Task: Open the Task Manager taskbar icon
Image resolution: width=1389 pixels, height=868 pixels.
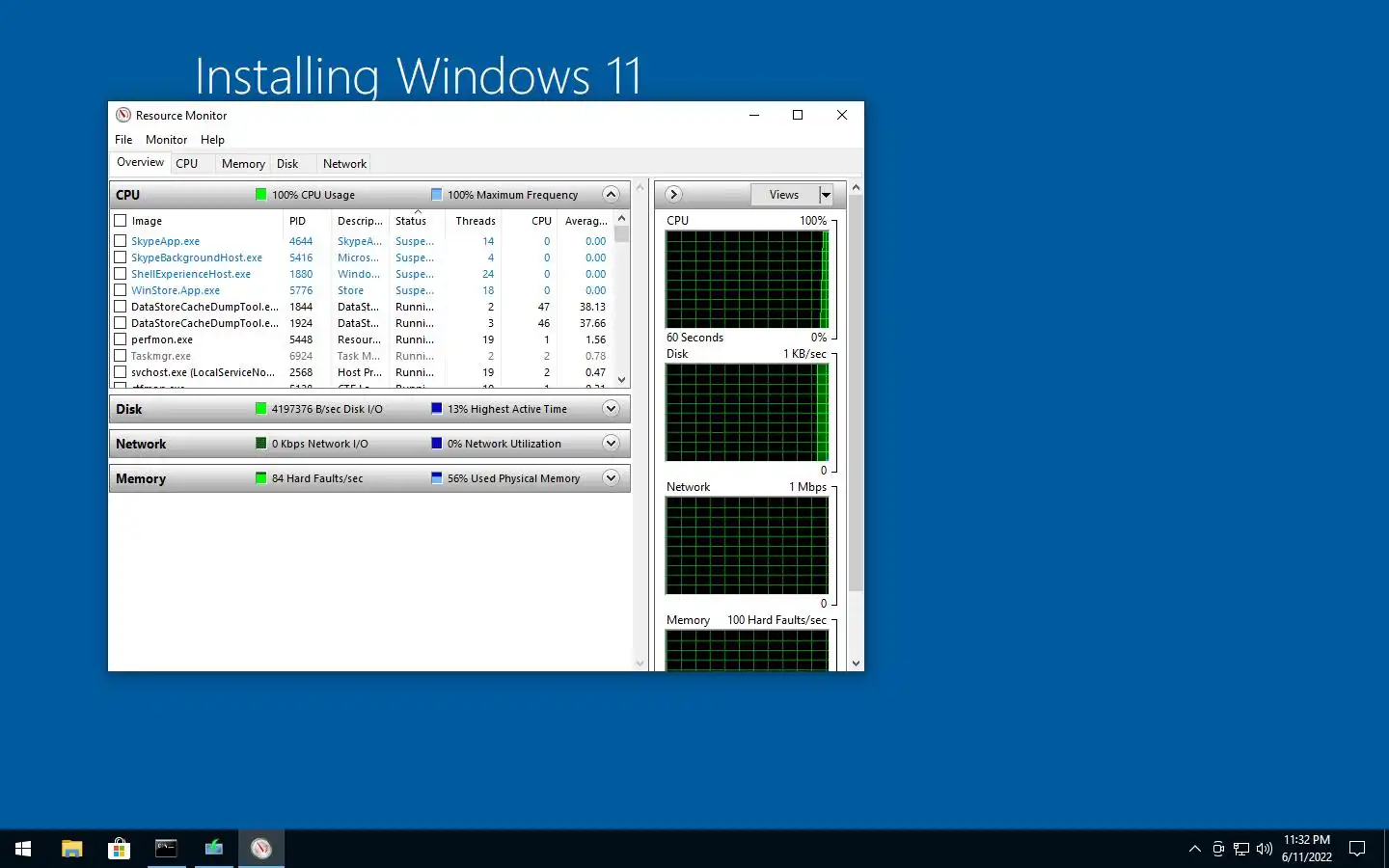Action: pyautogui.click(x=213, y=849)
